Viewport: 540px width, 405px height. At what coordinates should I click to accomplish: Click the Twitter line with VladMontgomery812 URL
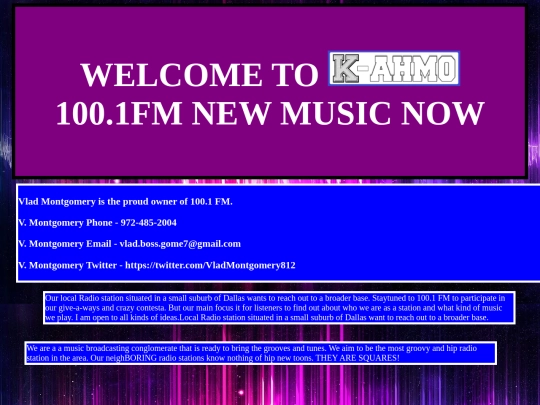pos(157,265)
